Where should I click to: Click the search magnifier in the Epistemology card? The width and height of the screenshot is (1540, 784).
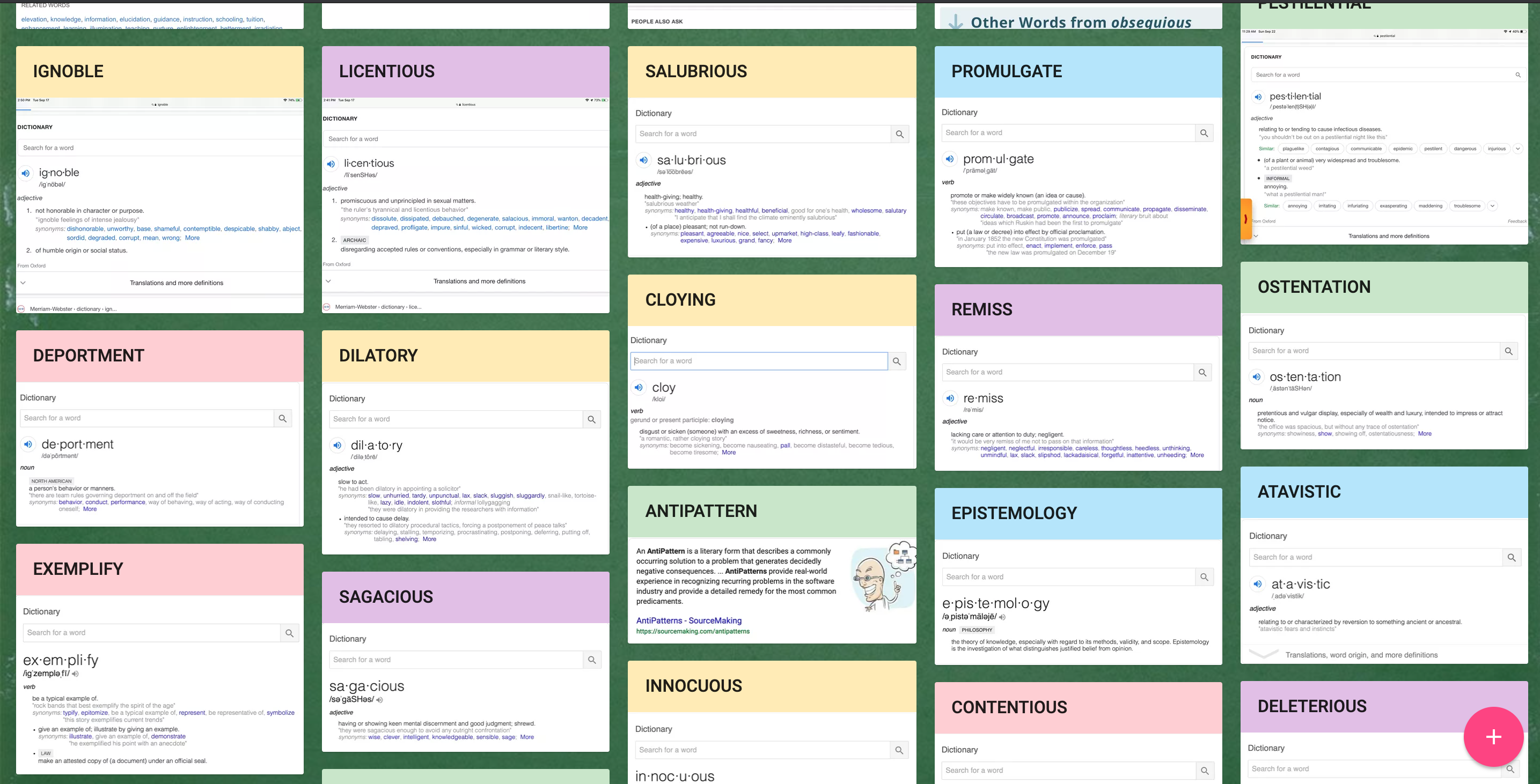(1204, 577)
